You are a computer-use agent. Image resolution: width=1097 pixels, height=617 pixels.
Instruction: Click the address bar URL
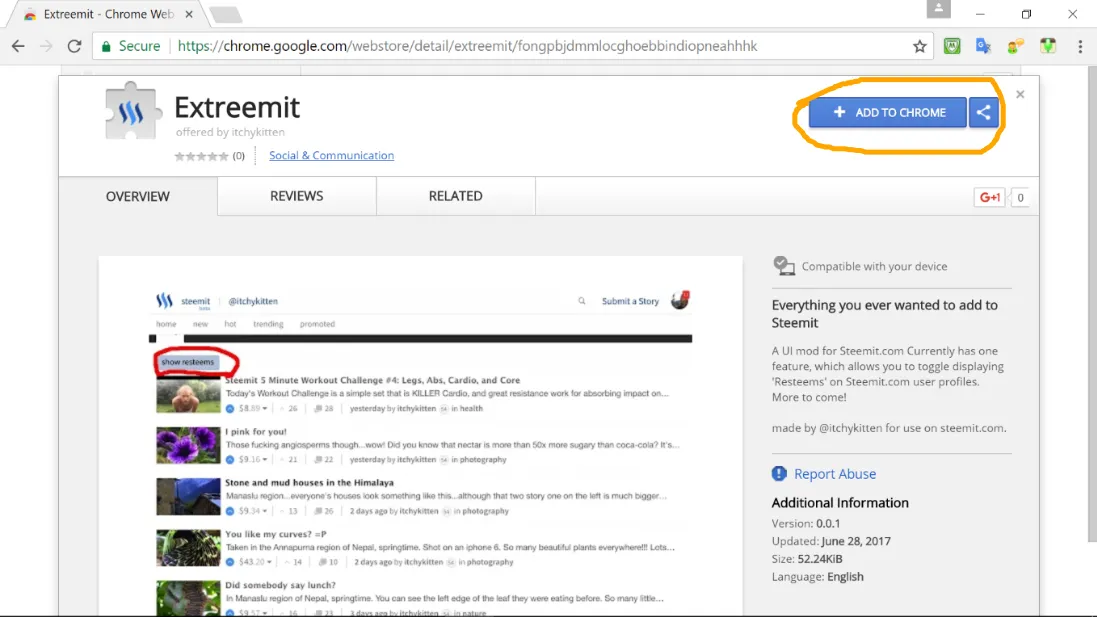tap(467, 46)
